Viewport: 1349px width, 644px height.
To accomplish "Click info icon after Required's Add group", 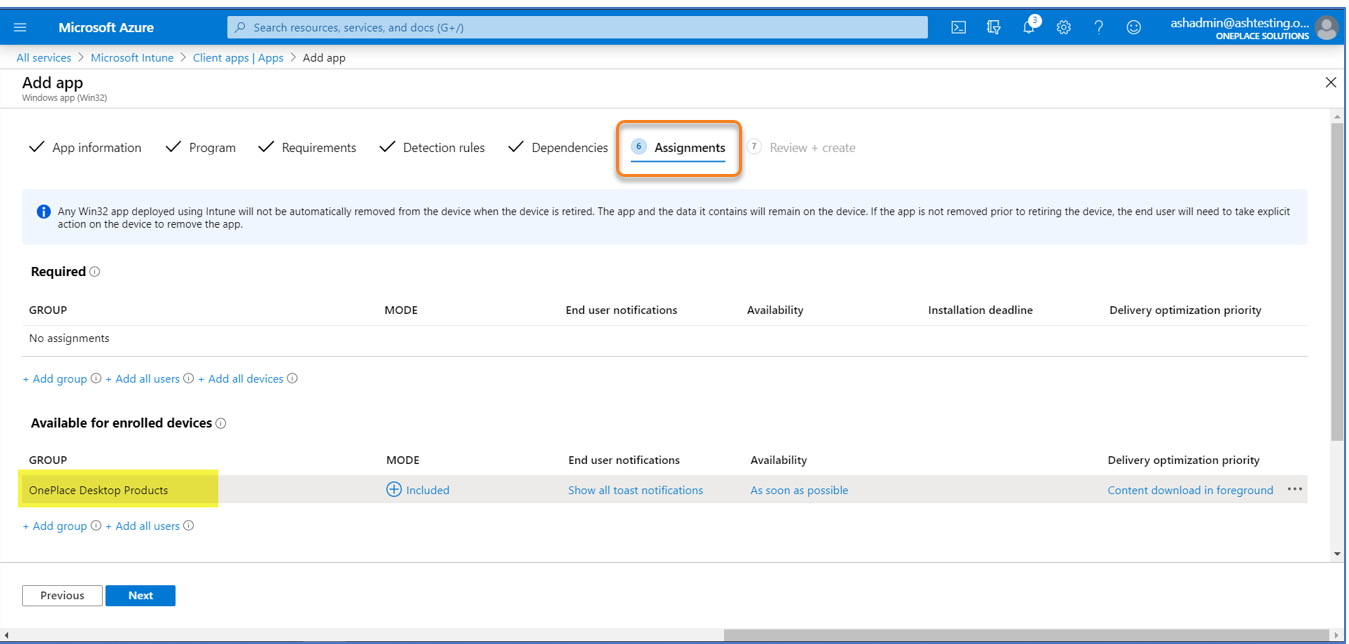I will pos(96,379).
